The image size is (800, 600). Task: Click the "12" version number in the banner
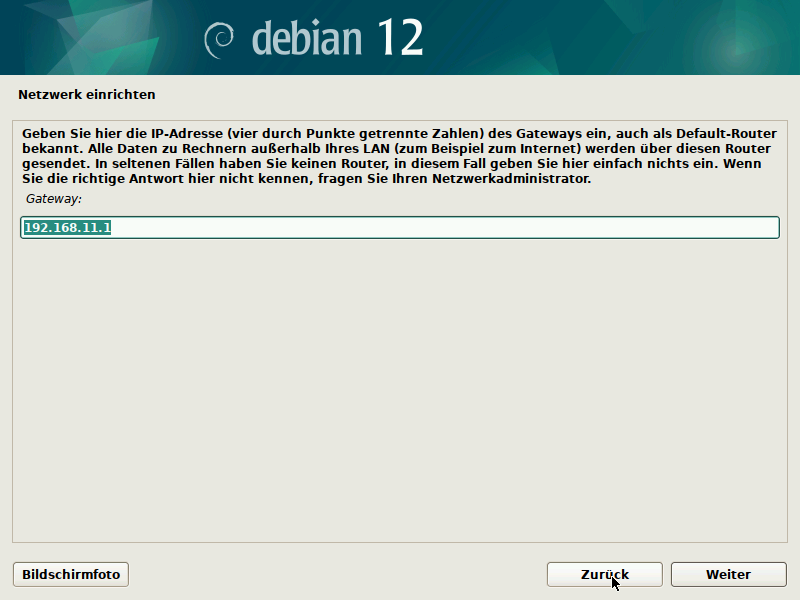[x=400, y=38]
